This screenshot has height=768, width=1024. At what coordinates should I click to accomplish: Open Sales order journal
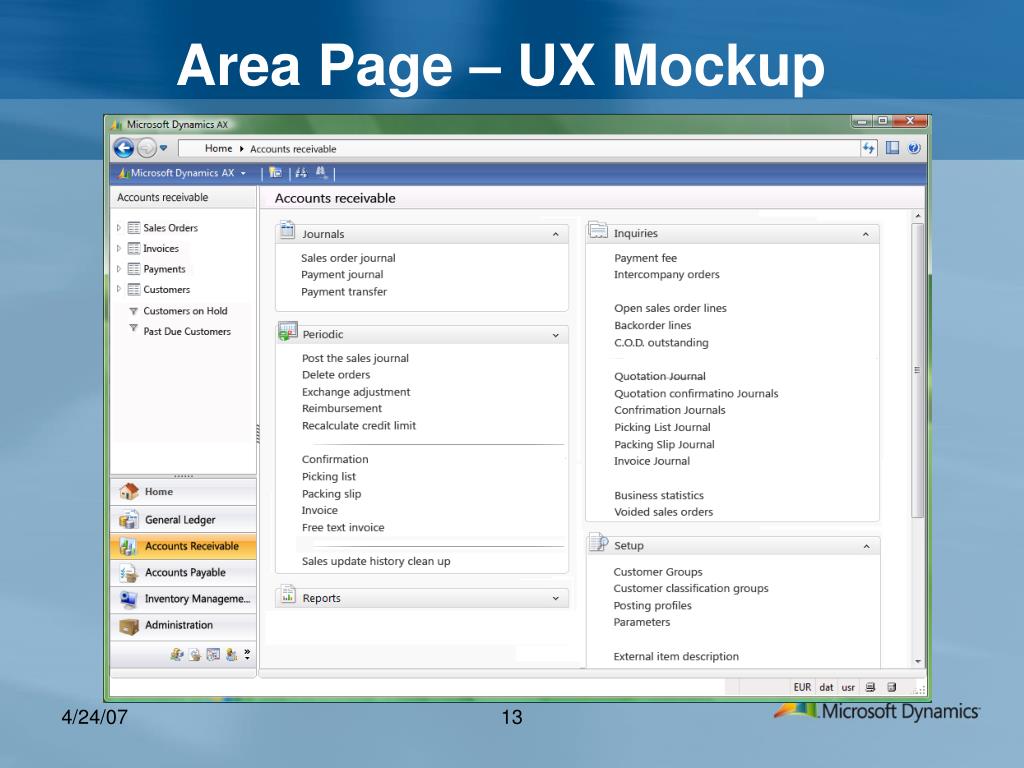coord(348,258)
